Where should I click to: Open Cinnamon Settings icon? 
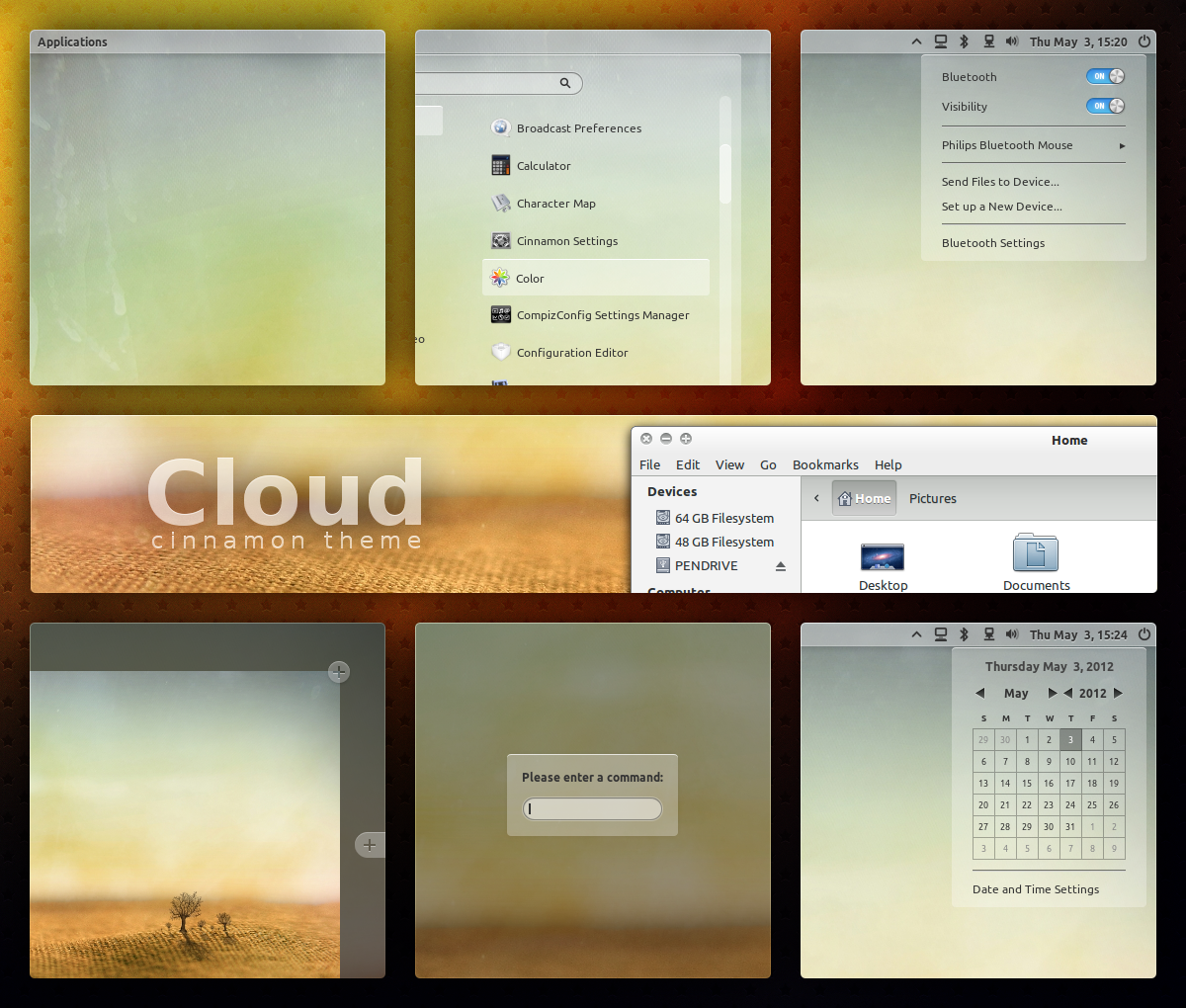point(501,240)
